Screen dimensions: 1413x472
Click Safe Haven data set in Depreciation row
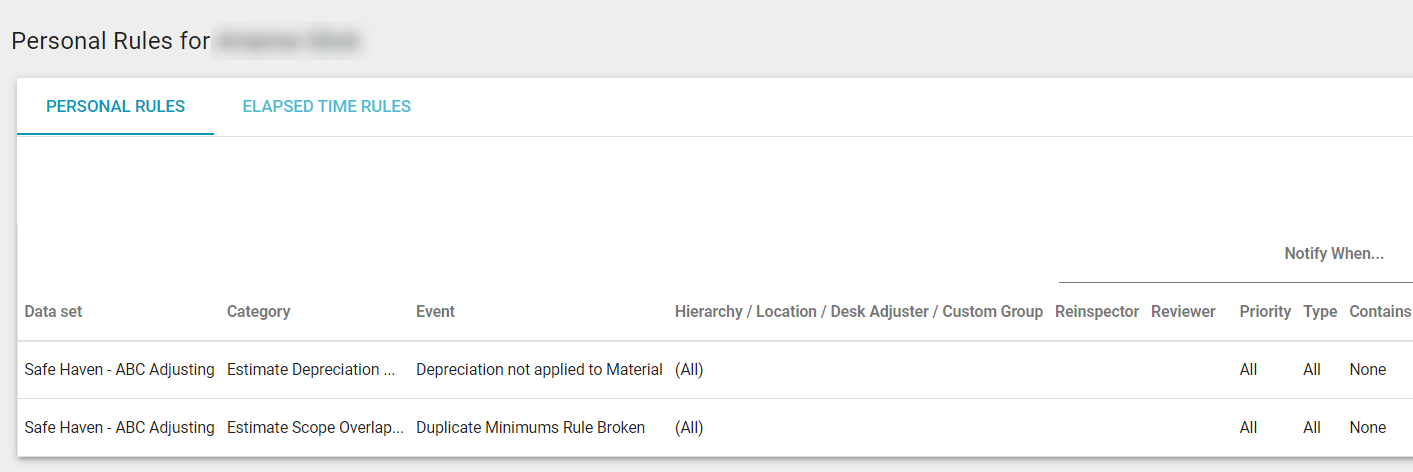click(119, 370)
